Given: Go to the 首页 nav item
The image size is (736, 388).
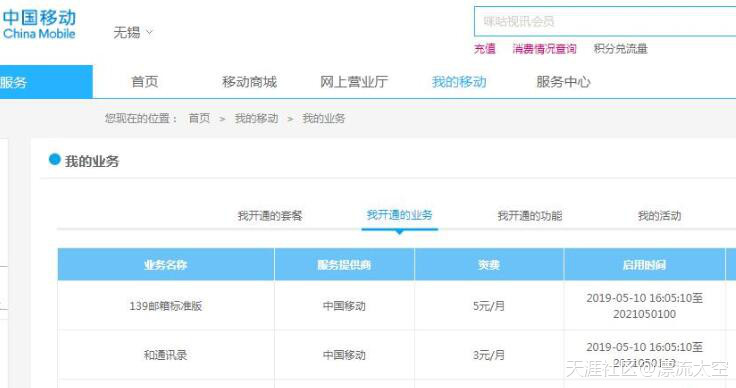Looking at the screenshot, I should [x=145, y=82].
